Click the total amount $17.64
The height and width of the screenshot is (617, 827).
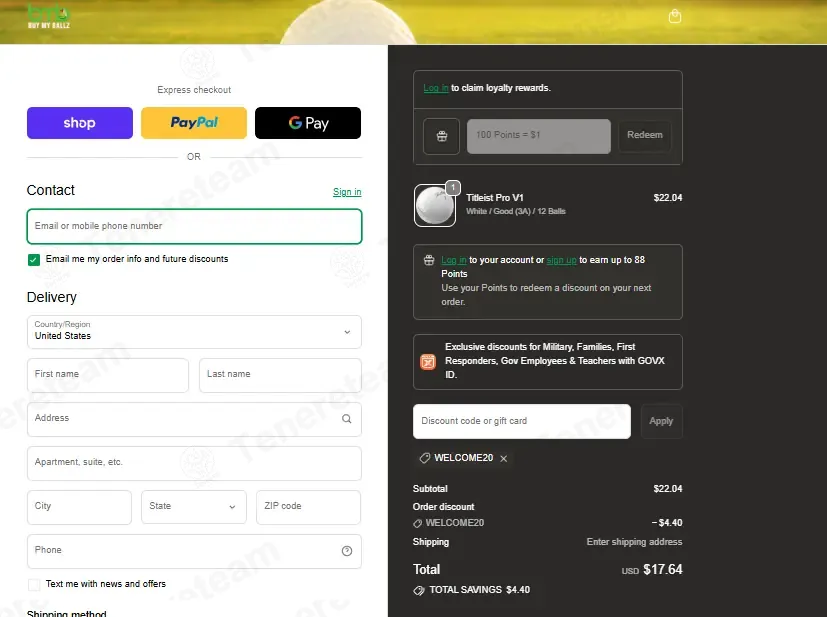(x=662, y=570)
